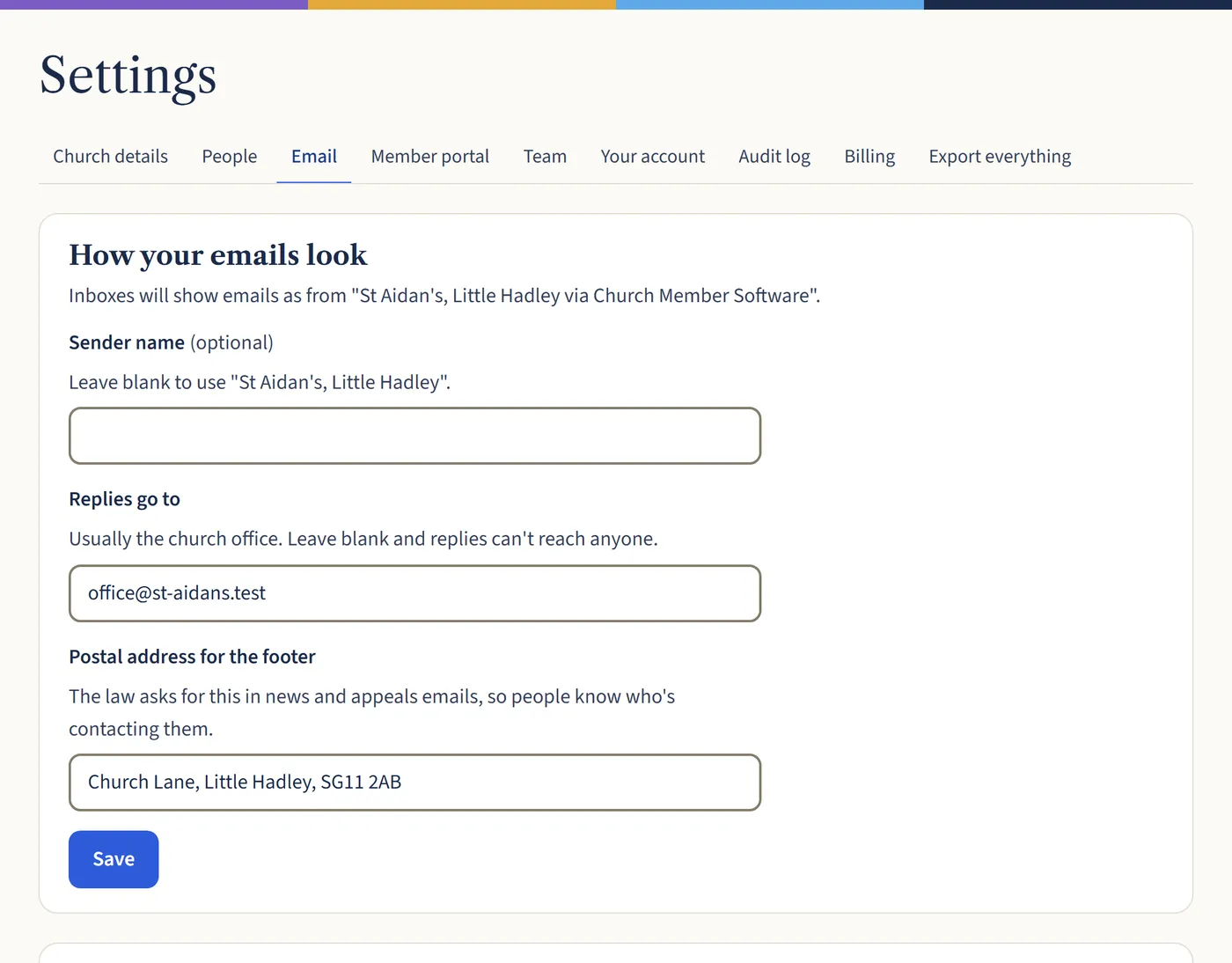Select the Email tab
This screenshot has height=963, width=1232.
click(x=314, y=157)
